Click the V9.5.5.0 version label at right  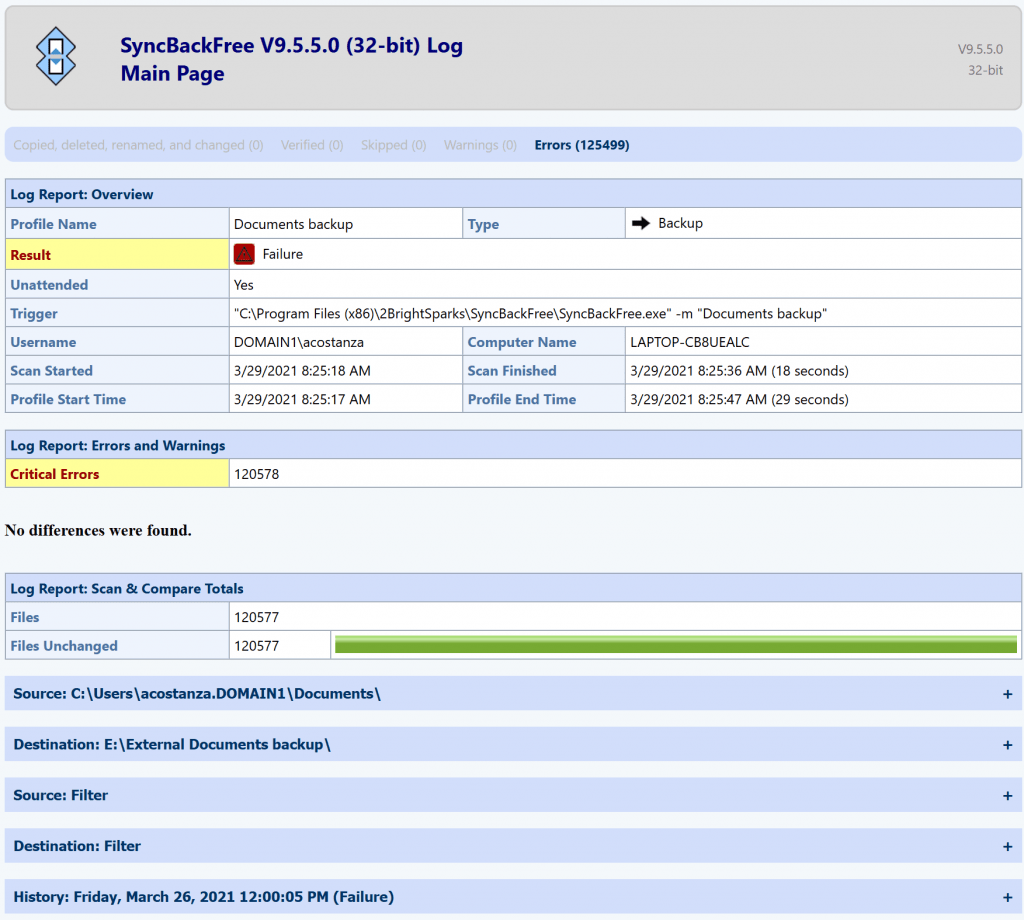tap(980, 49)
